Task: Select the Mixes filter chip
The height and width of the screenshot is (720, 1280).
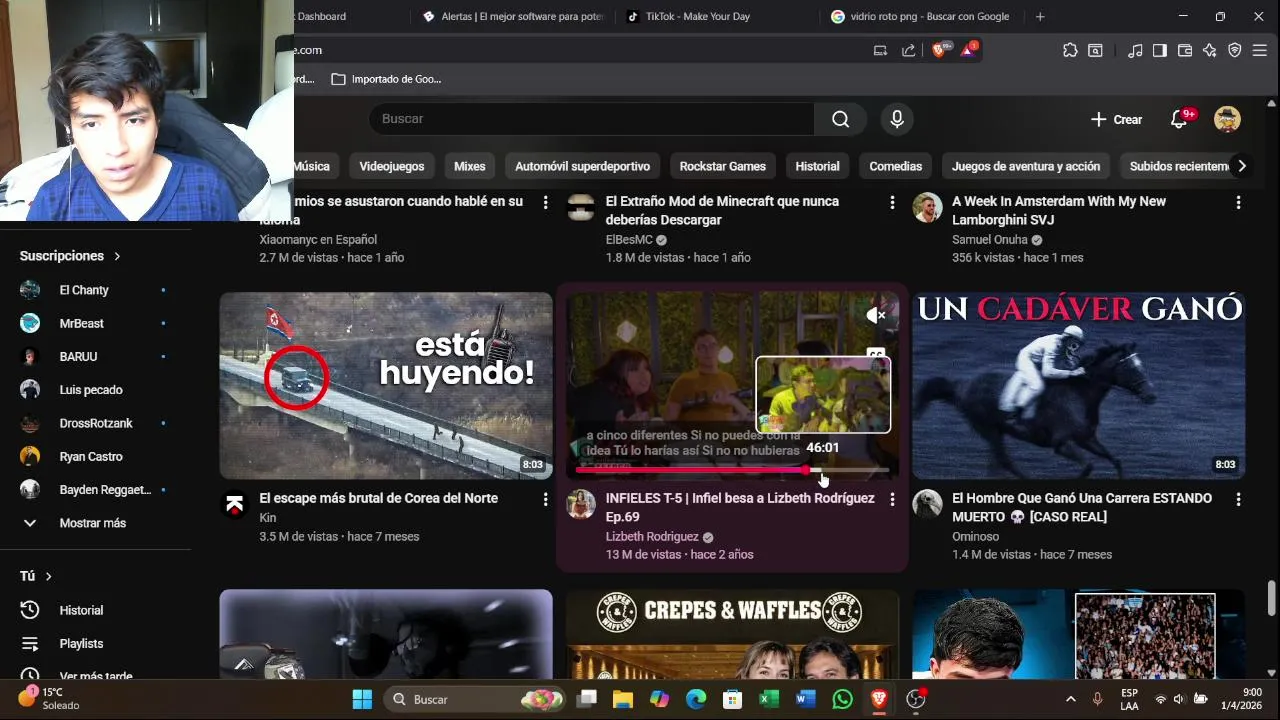Action: tap(469, 166)
